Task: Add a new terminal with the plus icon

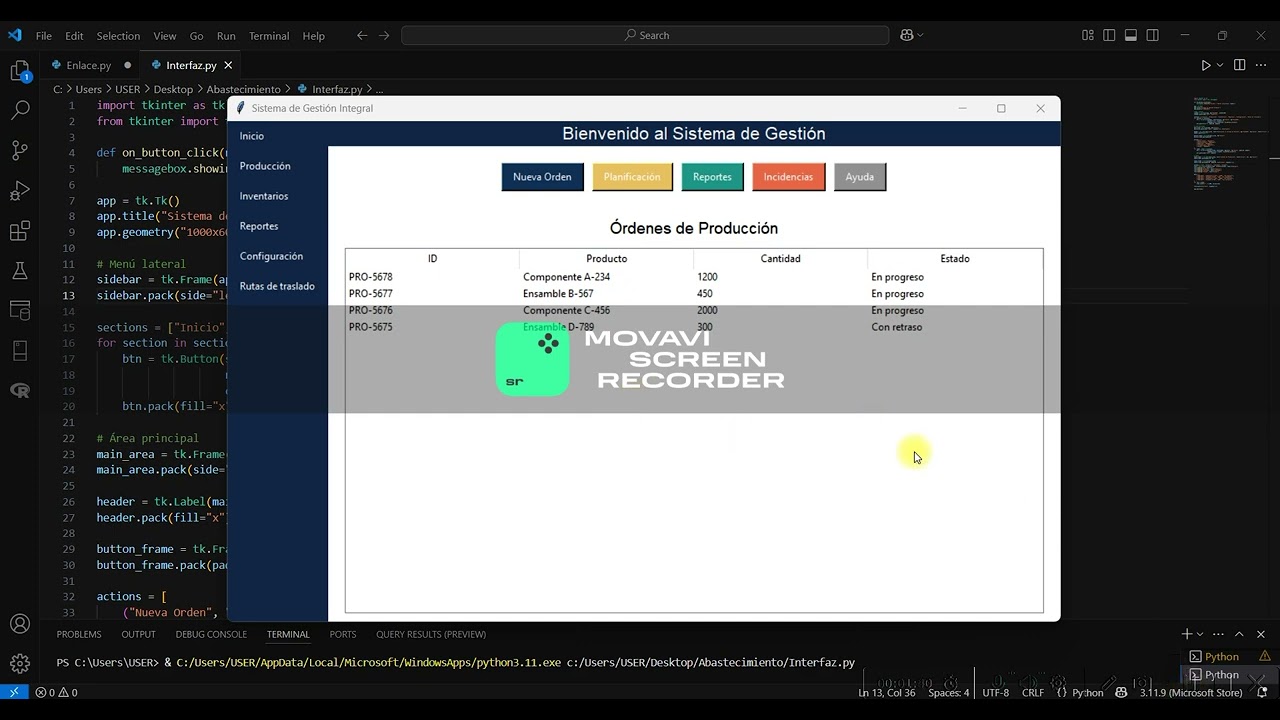Action: click(1187, 634)
